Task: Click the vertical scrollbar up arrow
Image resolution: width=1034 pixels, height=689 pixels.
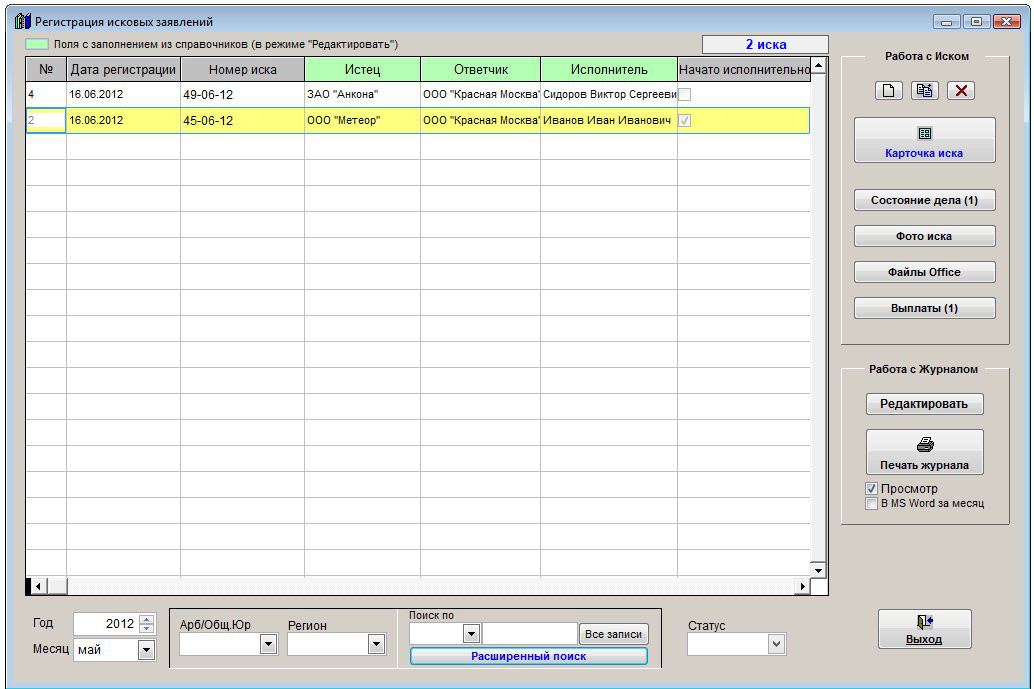Action: tap(818, 65)
